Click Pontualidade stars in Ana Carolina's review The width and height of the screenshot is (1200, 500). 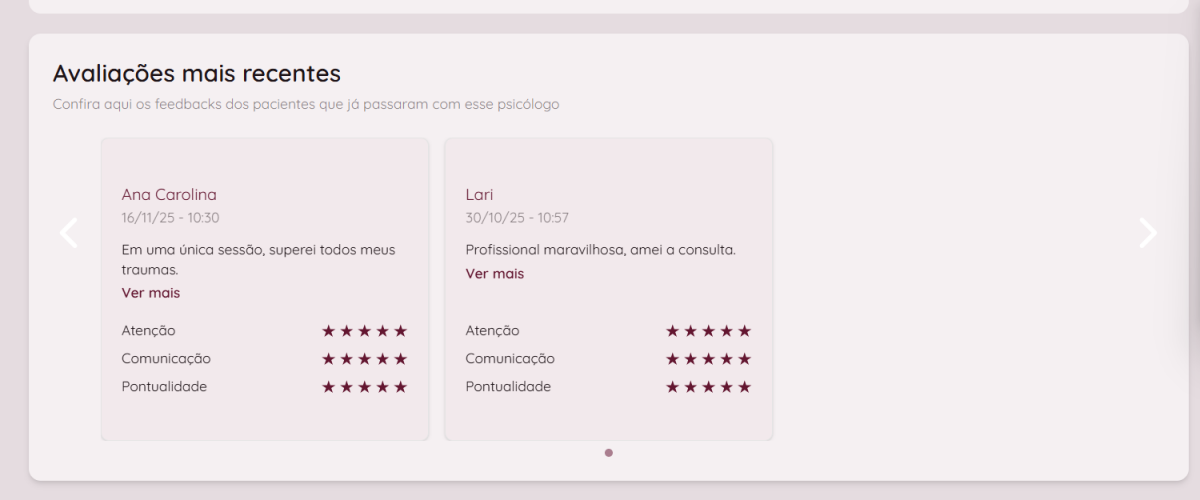[364, 387]
